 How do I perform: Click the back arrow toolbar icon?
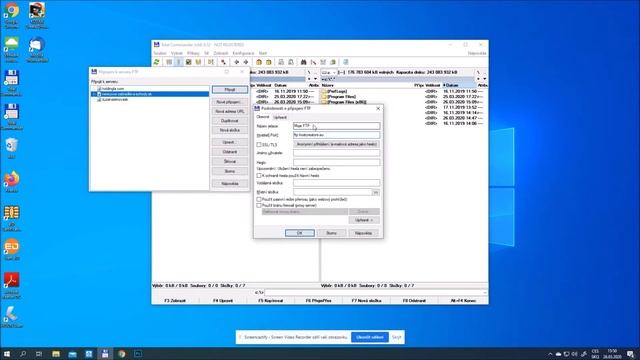pyautogui.click(x=236, y=62)
